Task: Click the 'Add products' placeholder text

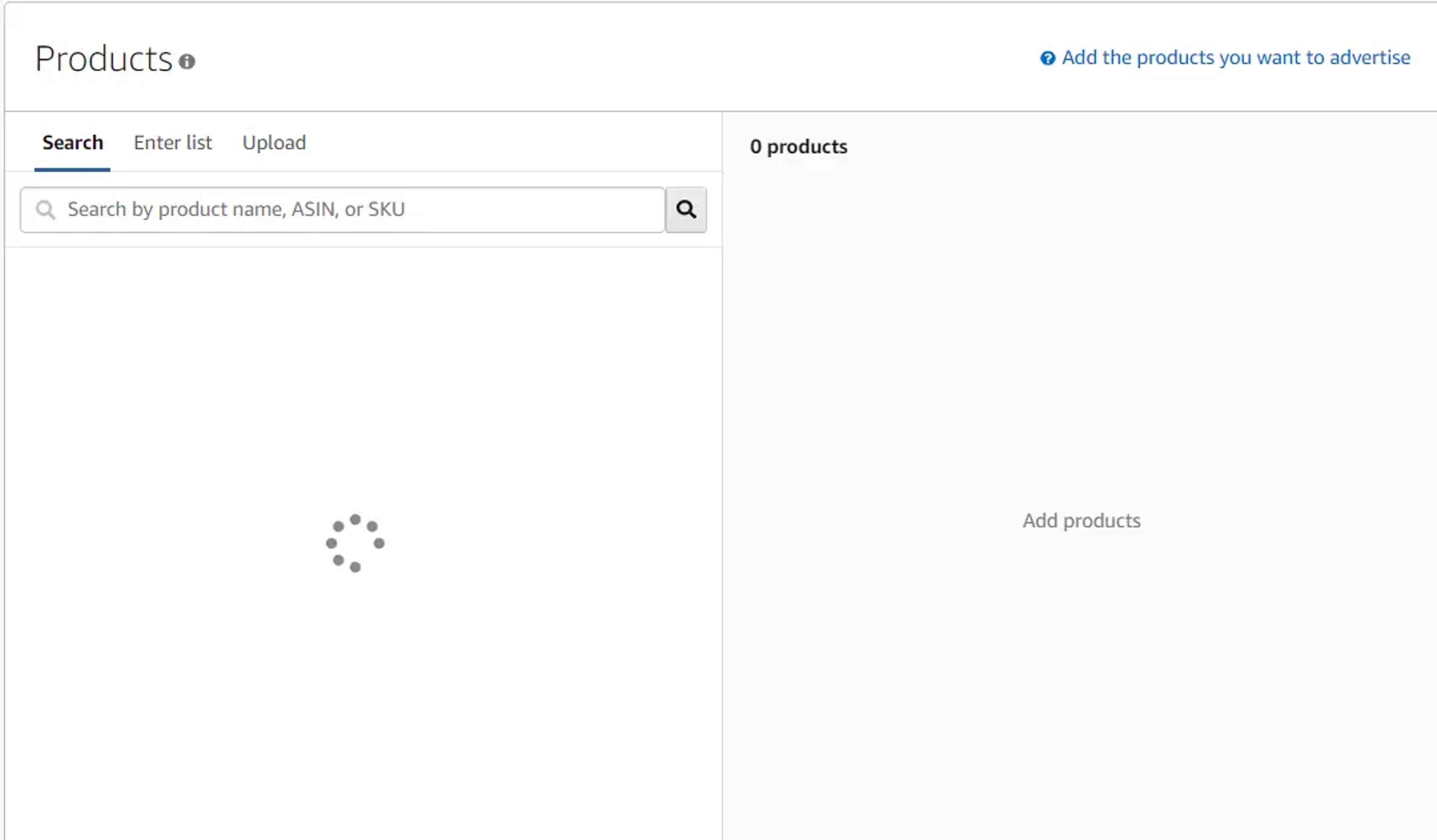Action: pos(1082,520)
